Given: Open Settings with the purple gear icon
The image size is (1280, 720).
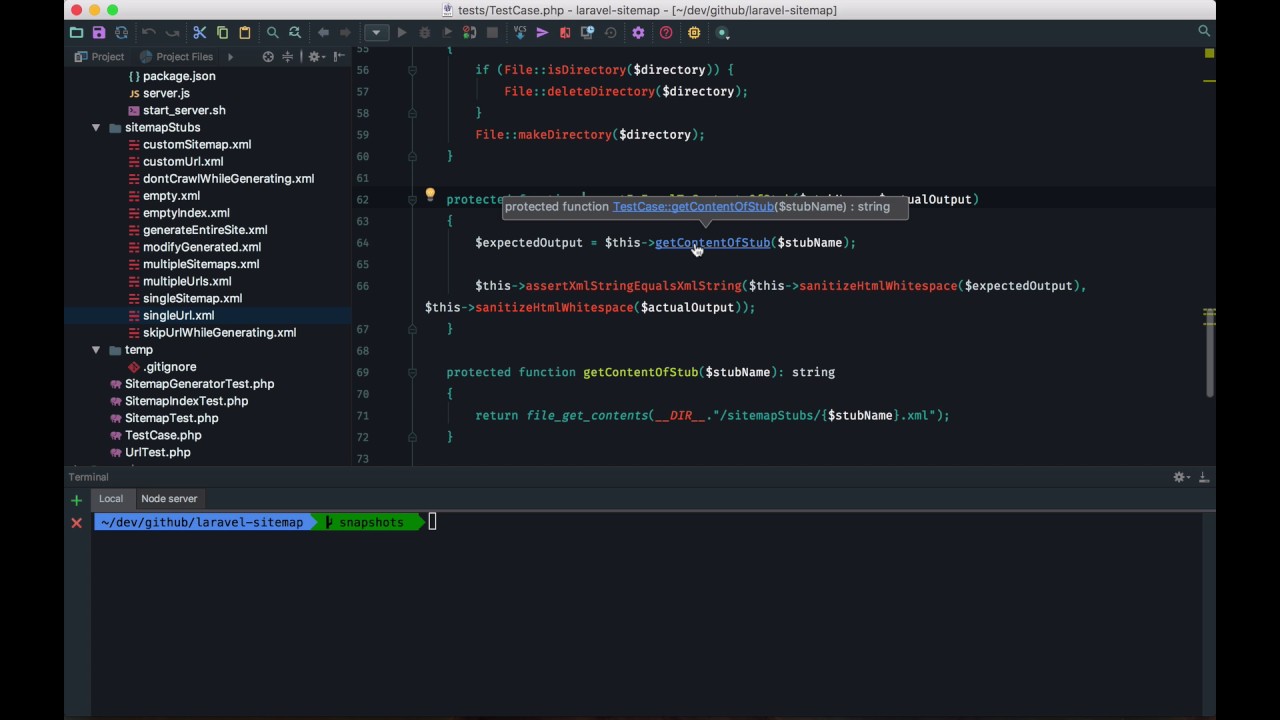Looking at the screenshot, I should (638, 32).
